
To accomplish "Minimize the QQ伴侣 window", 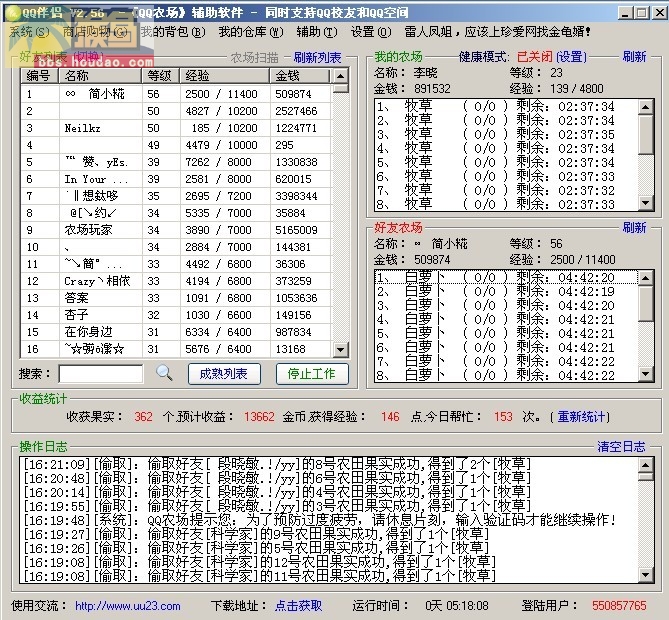I will tap(625, 13).
